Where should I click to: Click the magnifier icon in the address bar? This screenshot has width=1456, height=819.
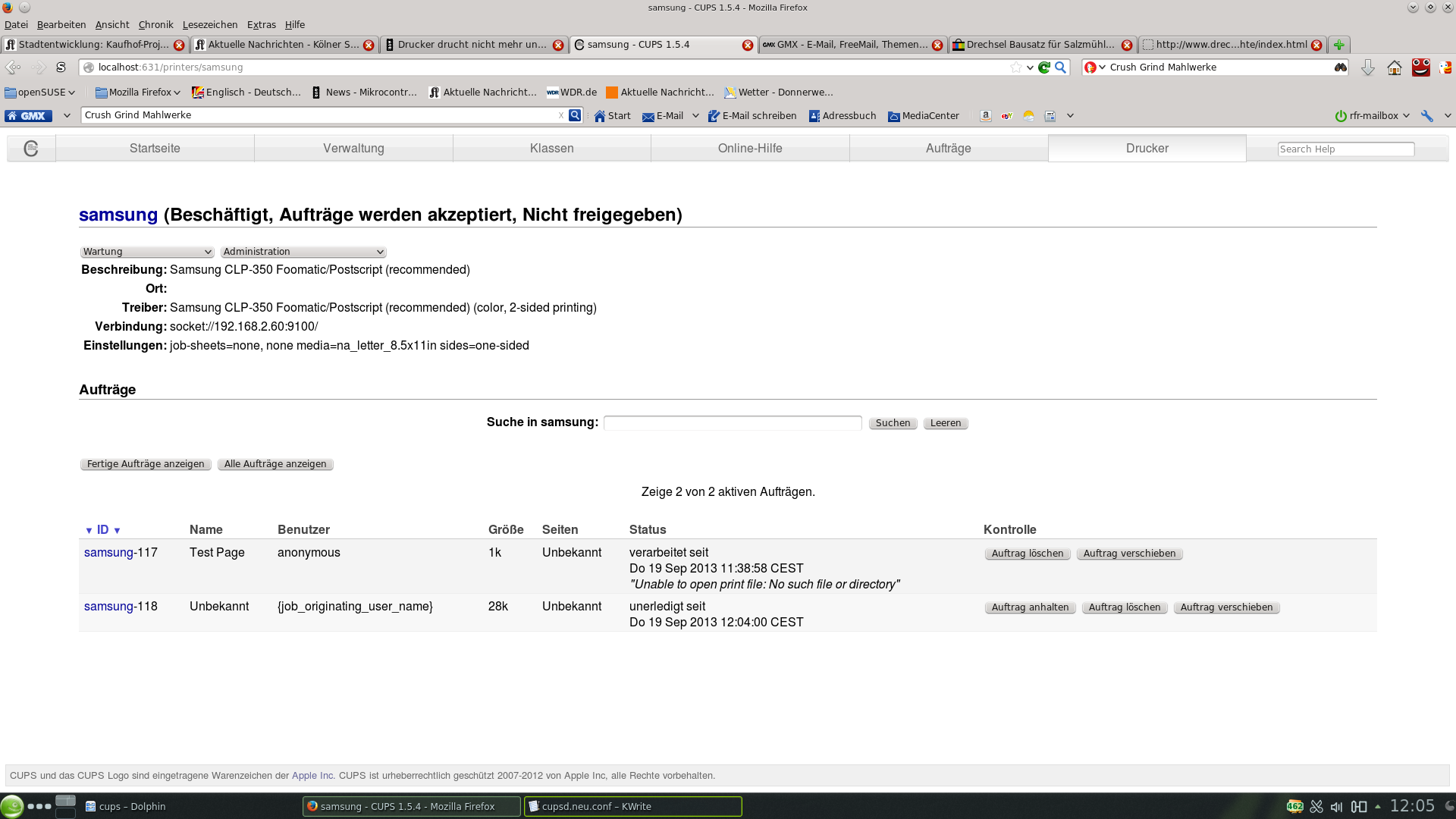pyautogui.click(x=1061, y=67)
